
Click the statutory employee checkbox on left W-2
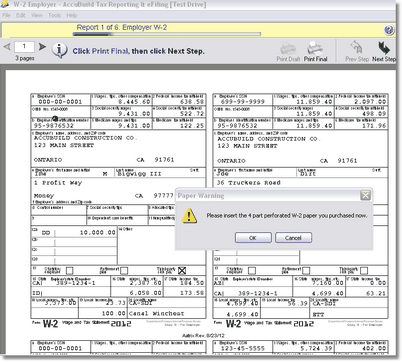click(69, 270)
